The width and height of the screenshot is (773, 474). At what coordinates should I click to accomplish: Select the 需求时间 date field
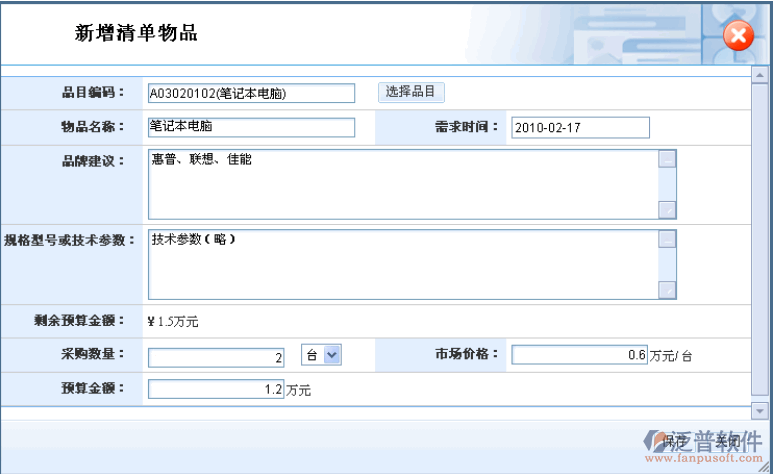click(x=580, y=128)
